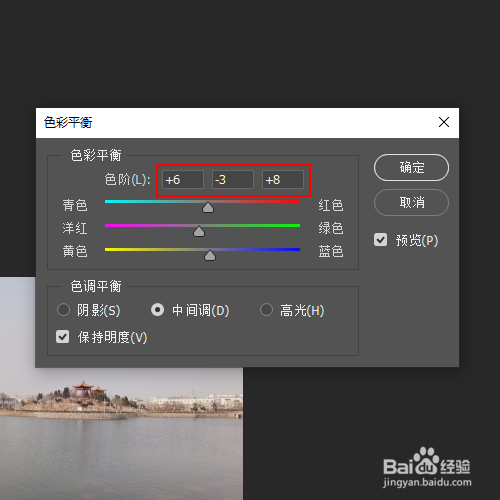
Task: Click the third 色阶 field showing +8
Action: (x=283, y=180)
